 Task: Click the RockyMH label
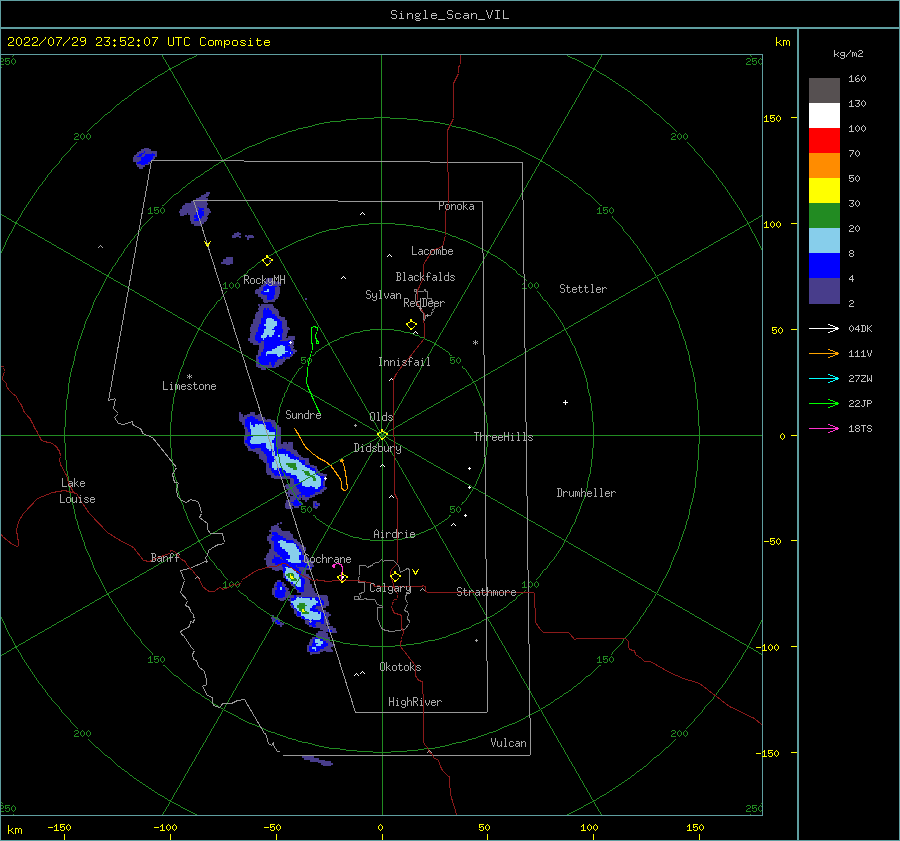pyautogui.click(x=264, y=280)
